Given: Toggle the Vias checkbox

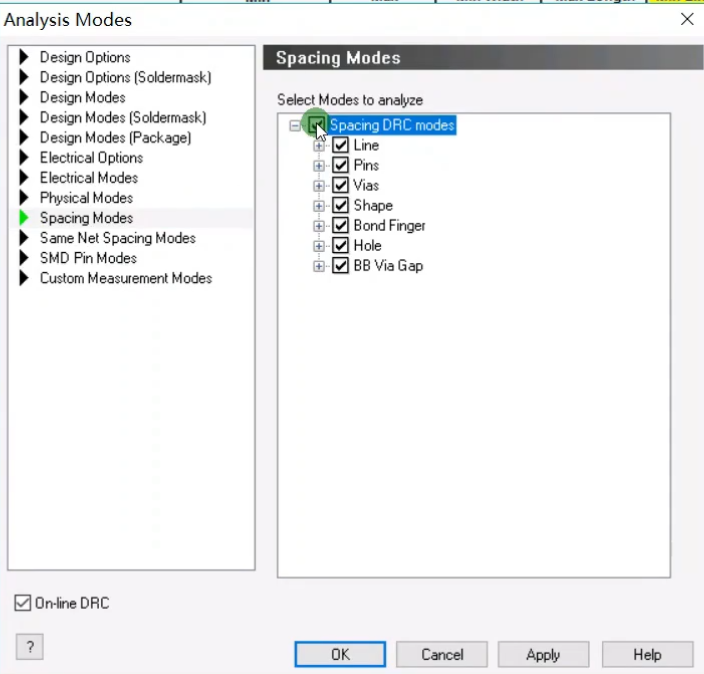Looking at the screenshot, I should tap(340, 185).
